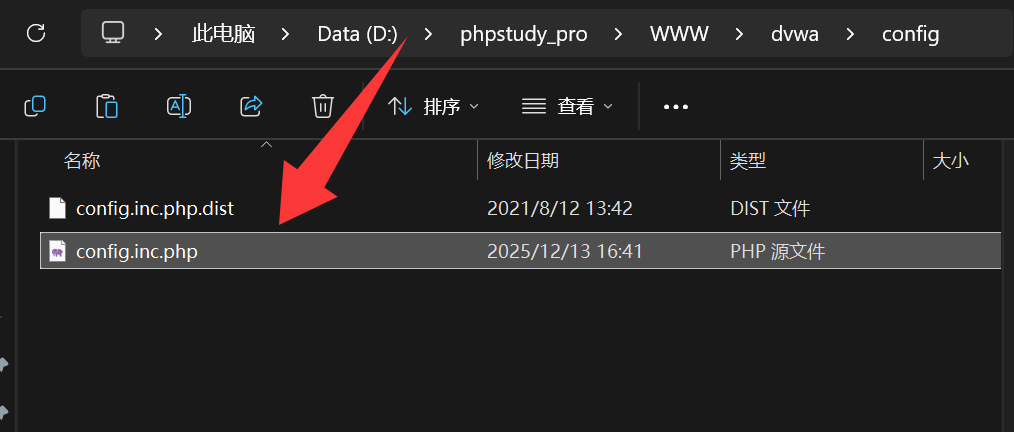Click the Rename icon in the toolbar
This screenshot has width=1014, height=432.
tap(178, 106)
